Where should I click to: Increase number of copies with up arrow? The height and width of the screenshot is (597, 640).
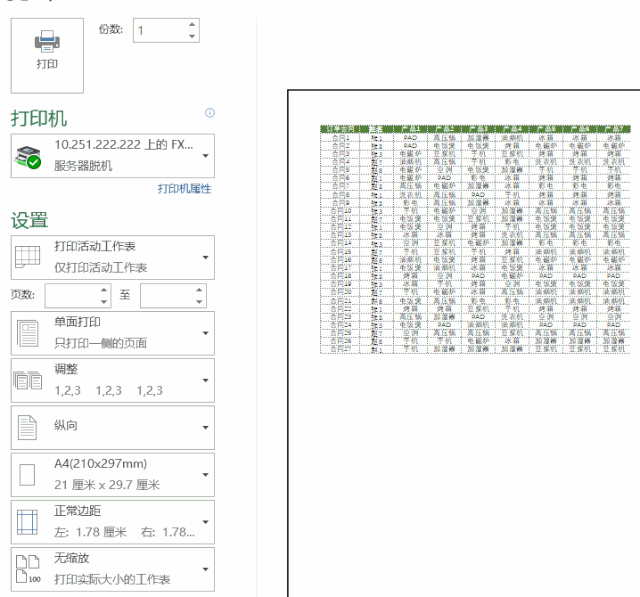(x=192, y=25)
